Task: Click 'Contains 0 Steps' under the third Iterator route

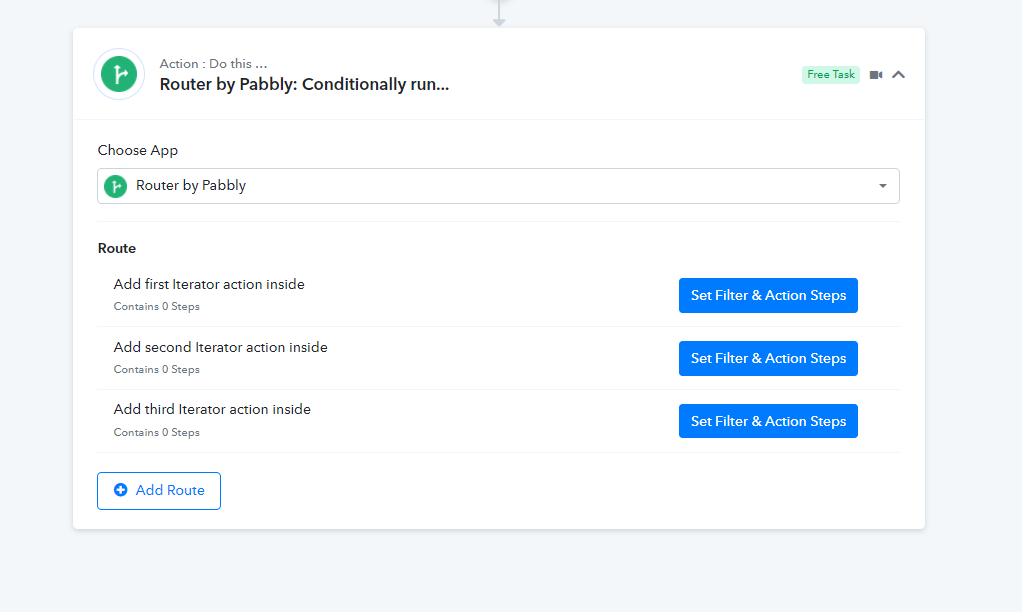Action: click(x=156, y=433)
